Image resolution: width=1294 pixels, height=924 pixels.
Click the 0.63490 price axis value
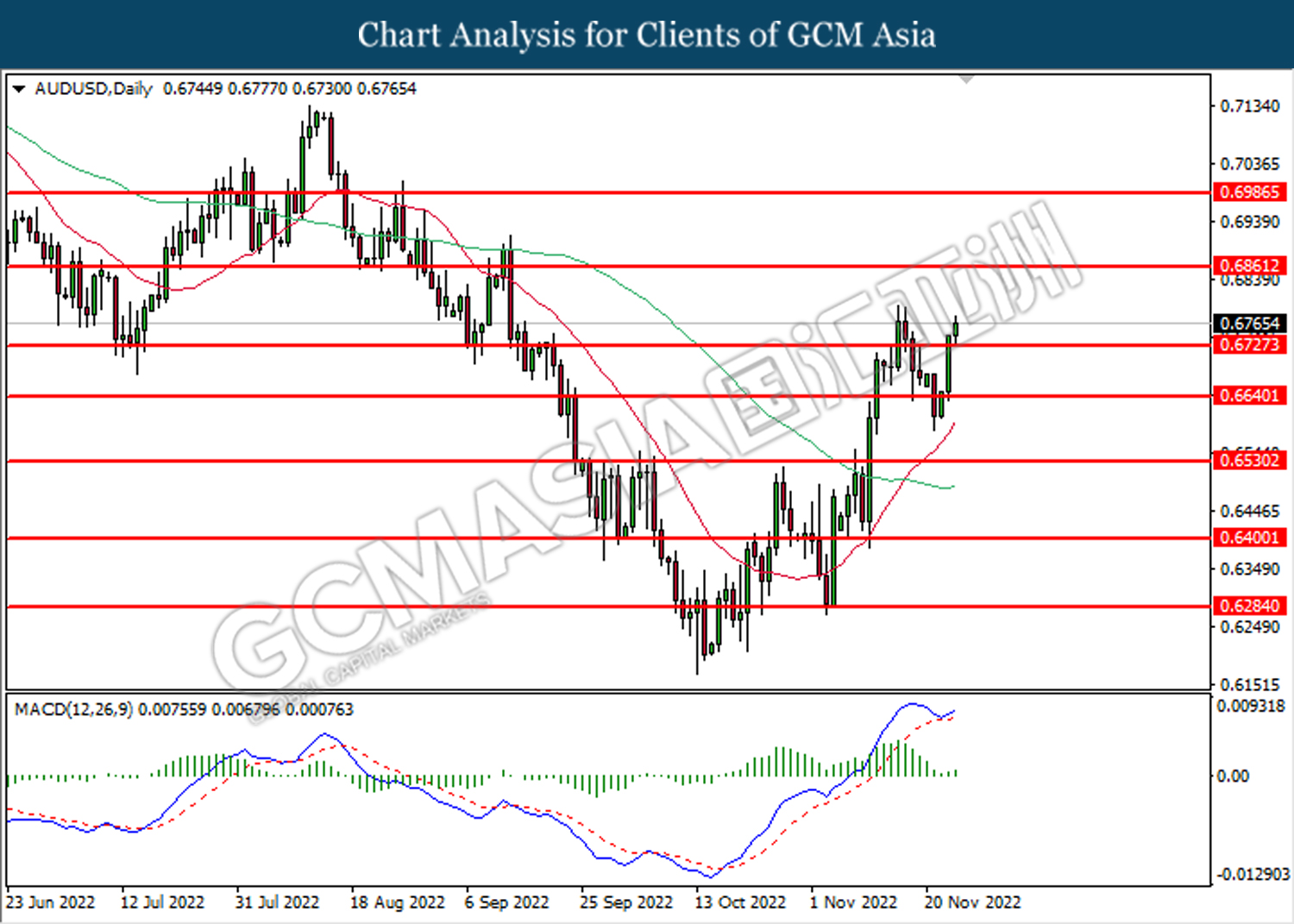[x=1250, y=569]
